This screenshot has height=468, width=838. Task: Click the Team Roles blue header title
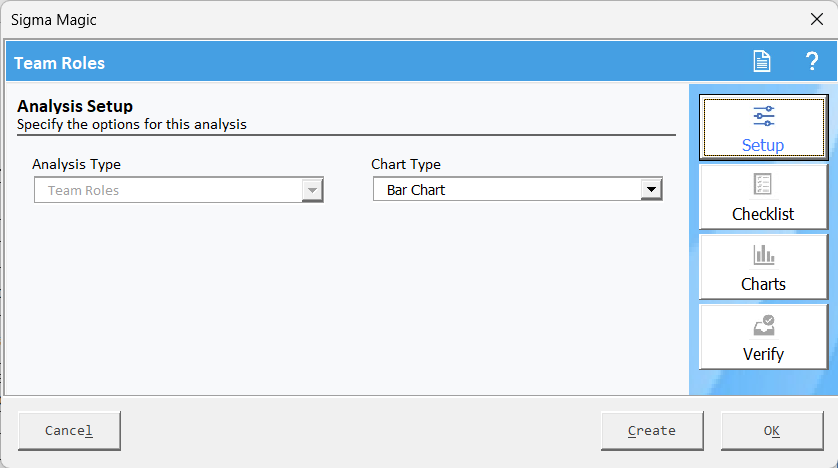click(x=59, y=63)
